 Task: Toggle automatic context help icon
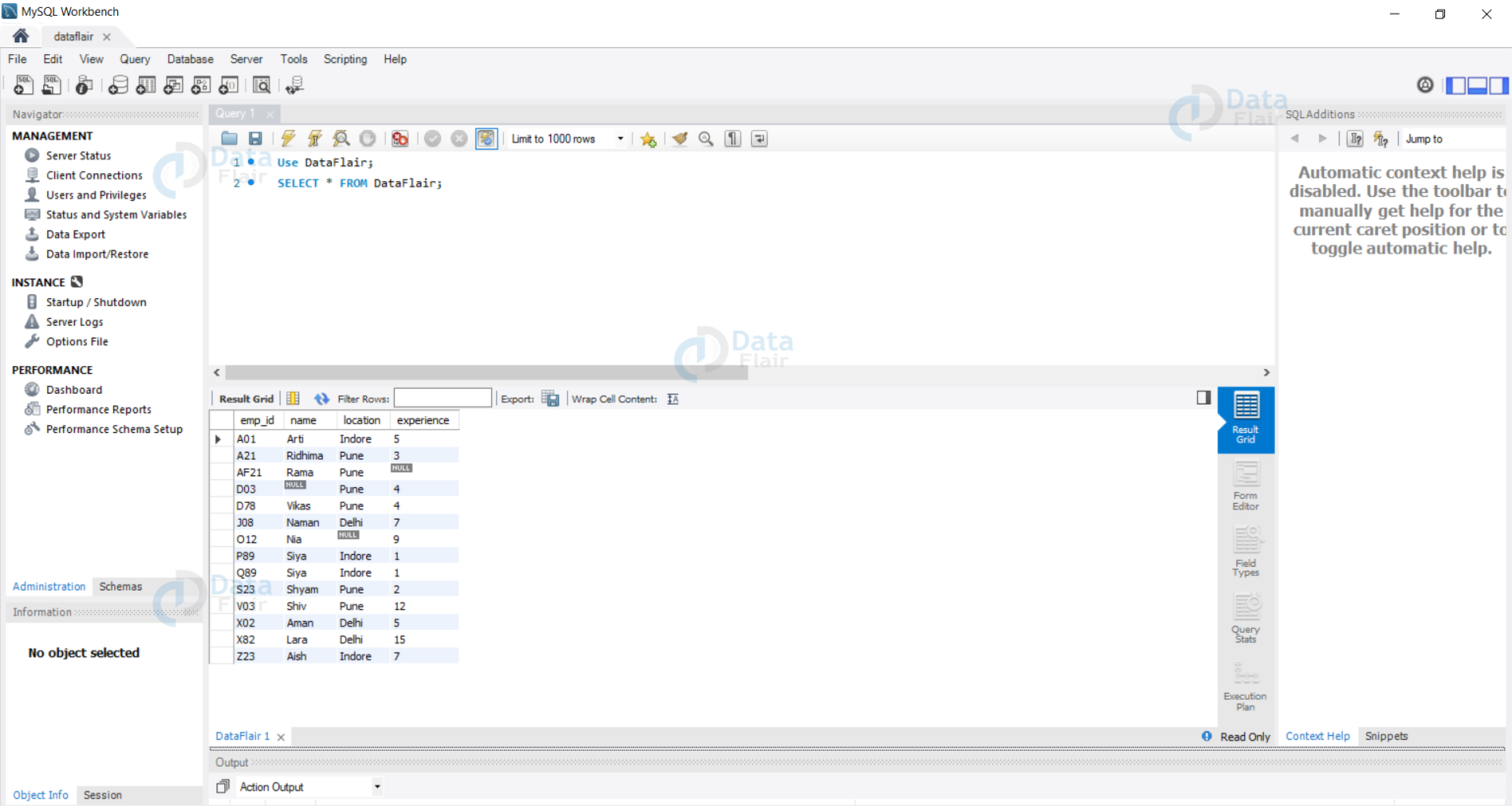pos(1380,139)
